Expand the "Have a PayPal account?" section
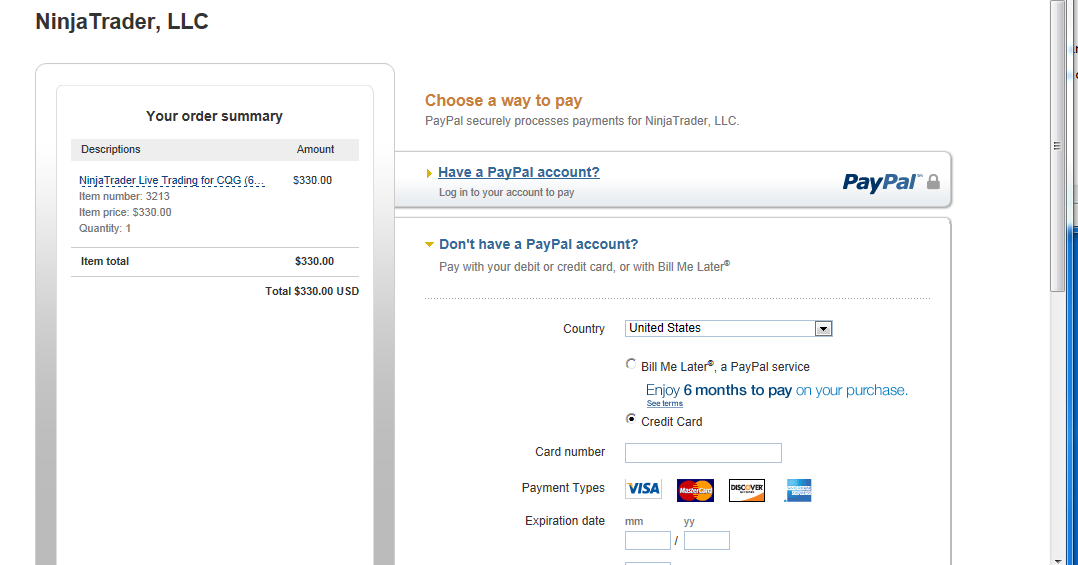This screenshot has height=565, width=1078. tap(430, 173)
